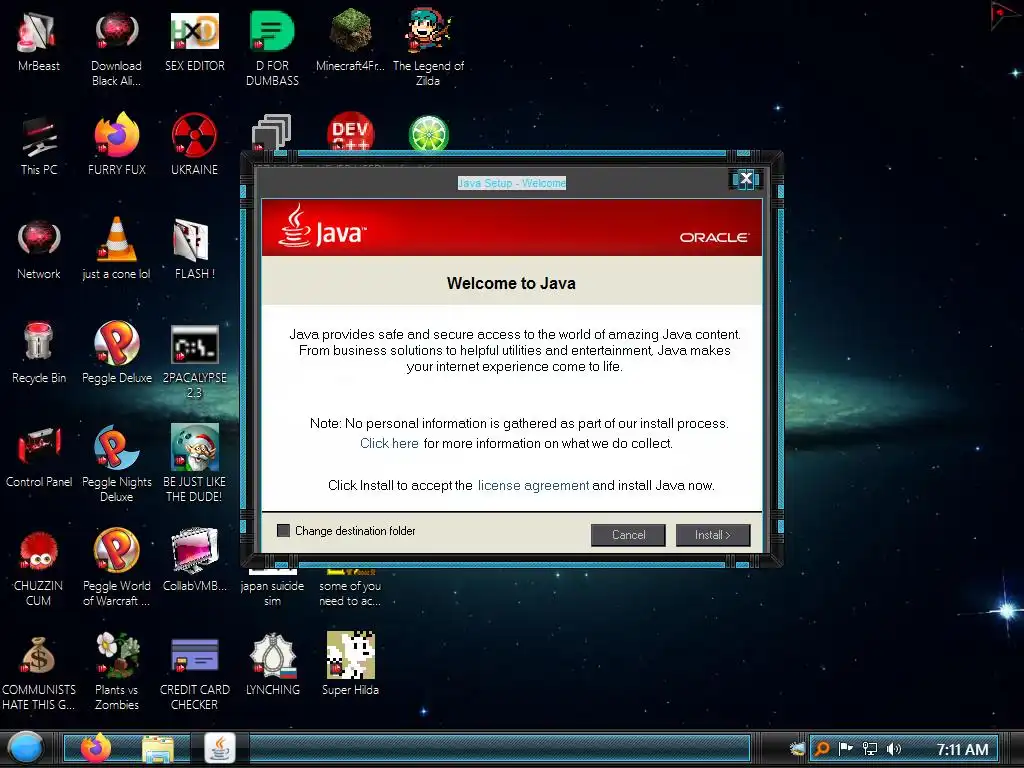Close the Java Setup dialog with X

746,178
